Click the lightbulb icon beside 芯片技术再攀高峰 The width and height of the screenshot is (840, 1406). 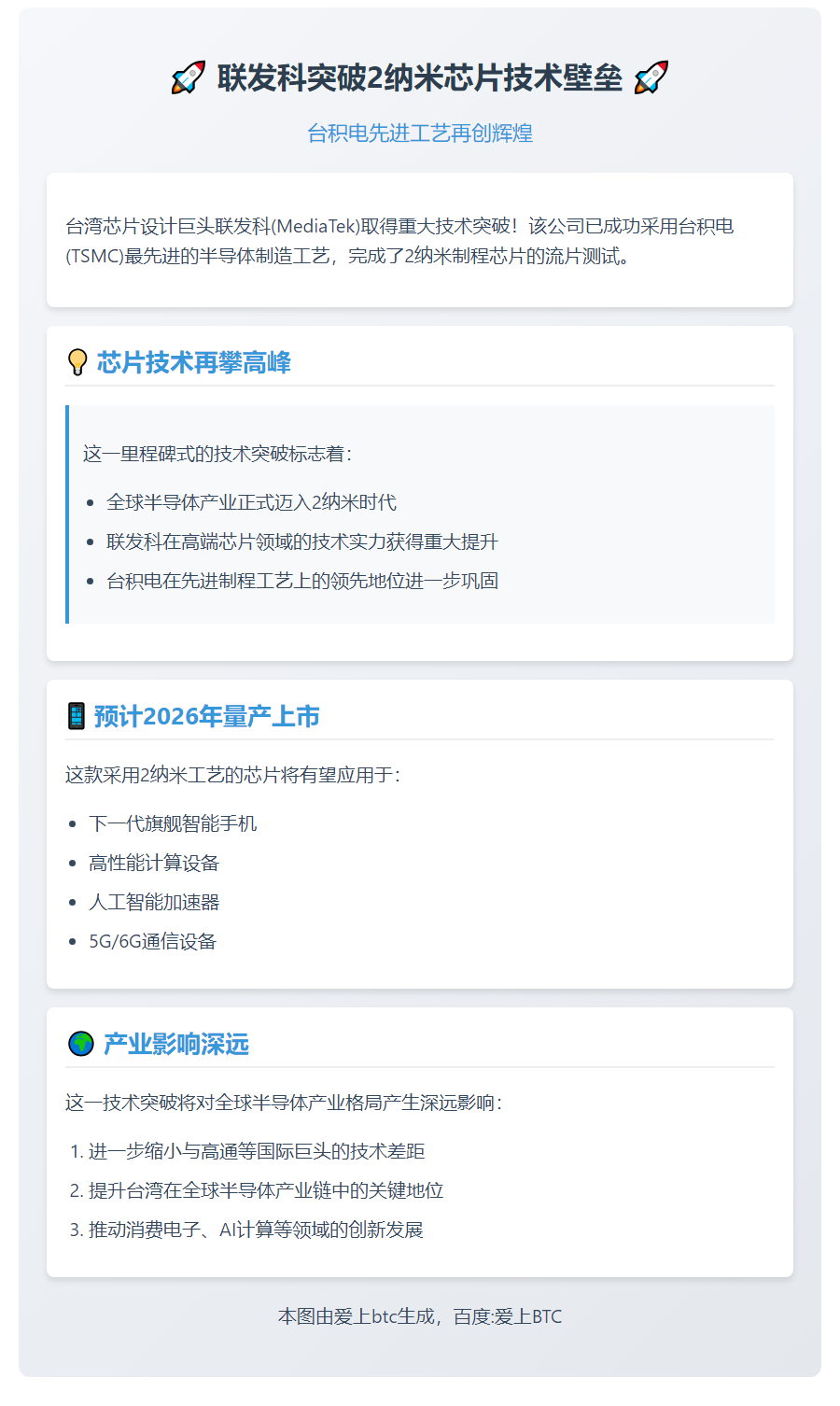point(77,362)
